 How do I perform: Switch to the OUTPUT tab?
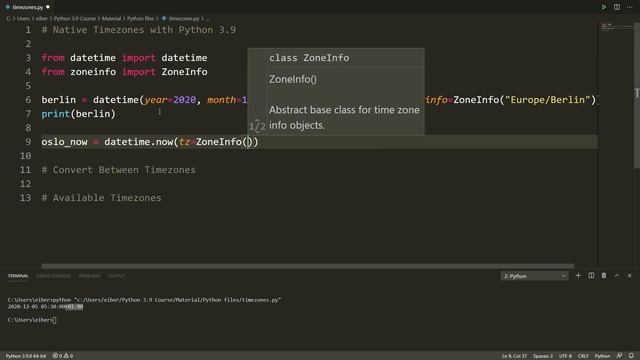[116, 276]
